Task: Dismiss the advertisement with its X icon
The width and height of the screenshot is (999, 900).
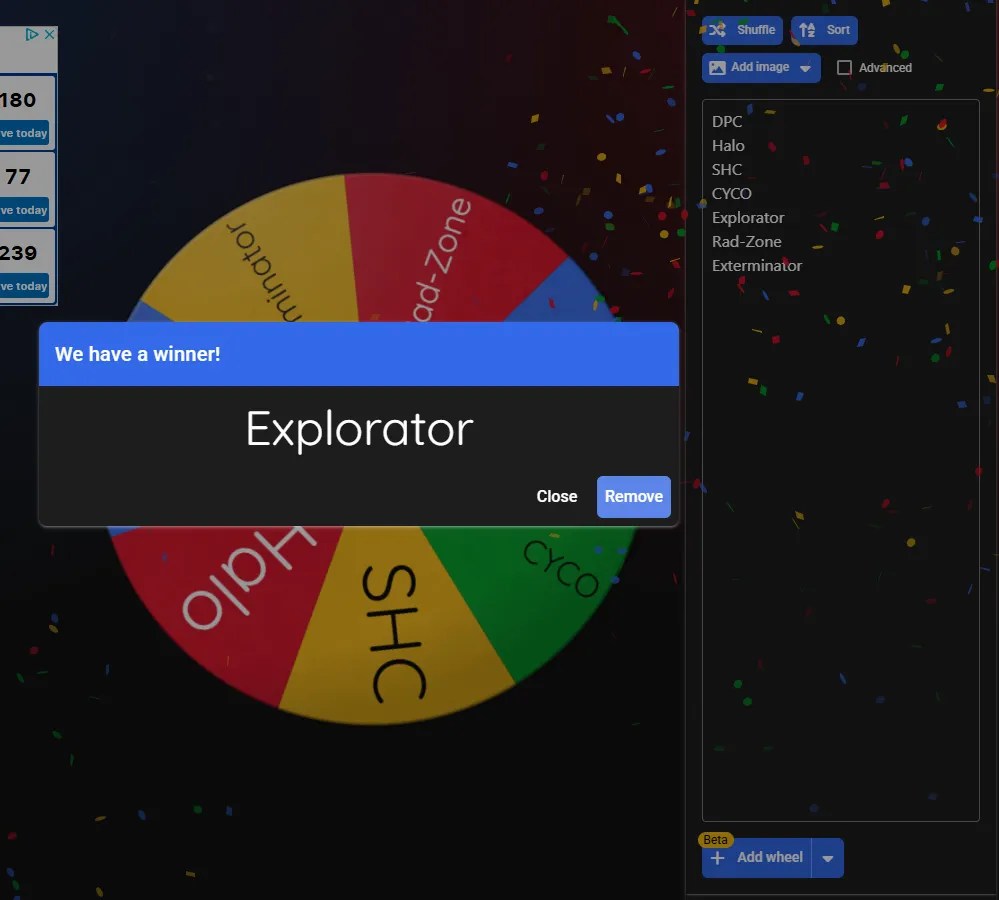Action: 49,34
